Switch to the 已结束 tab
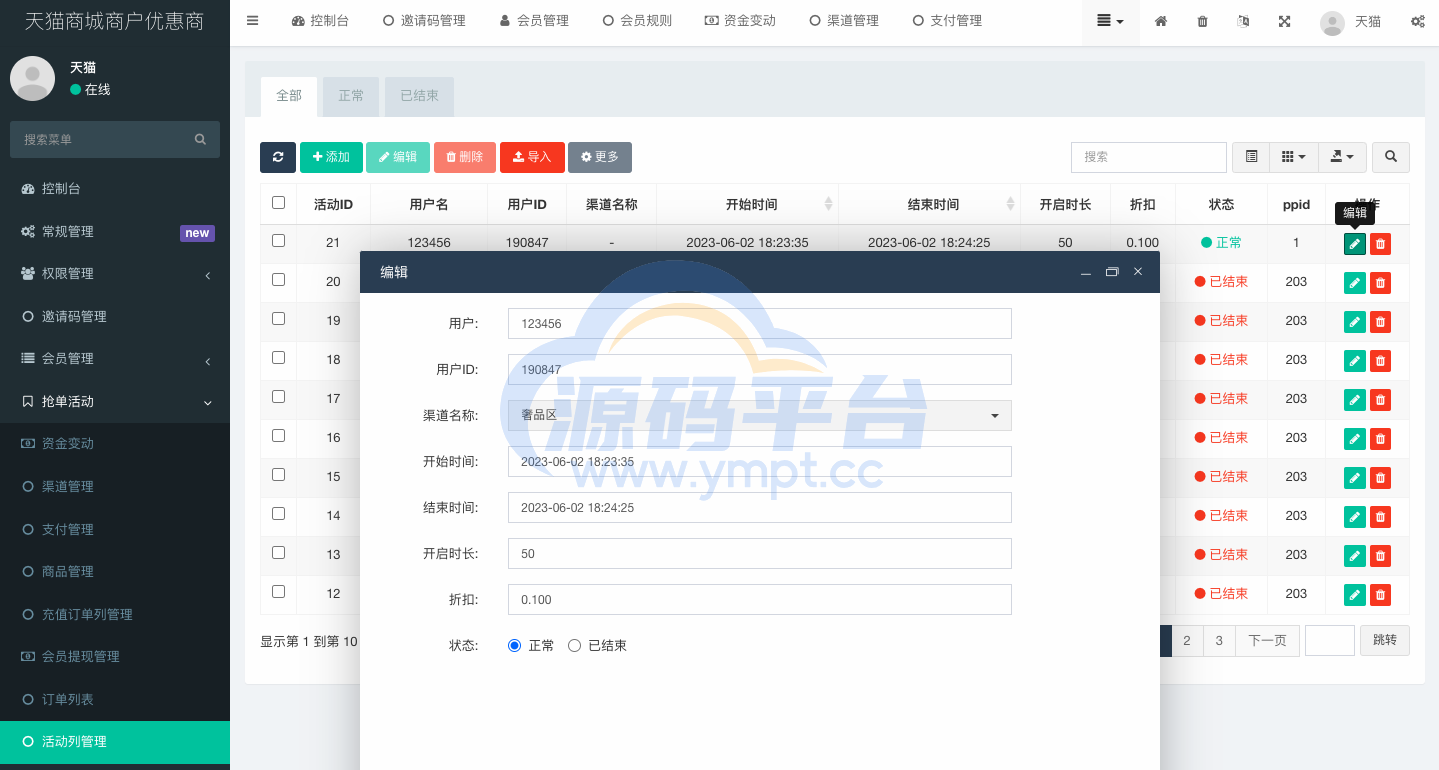 coord(419,96)
